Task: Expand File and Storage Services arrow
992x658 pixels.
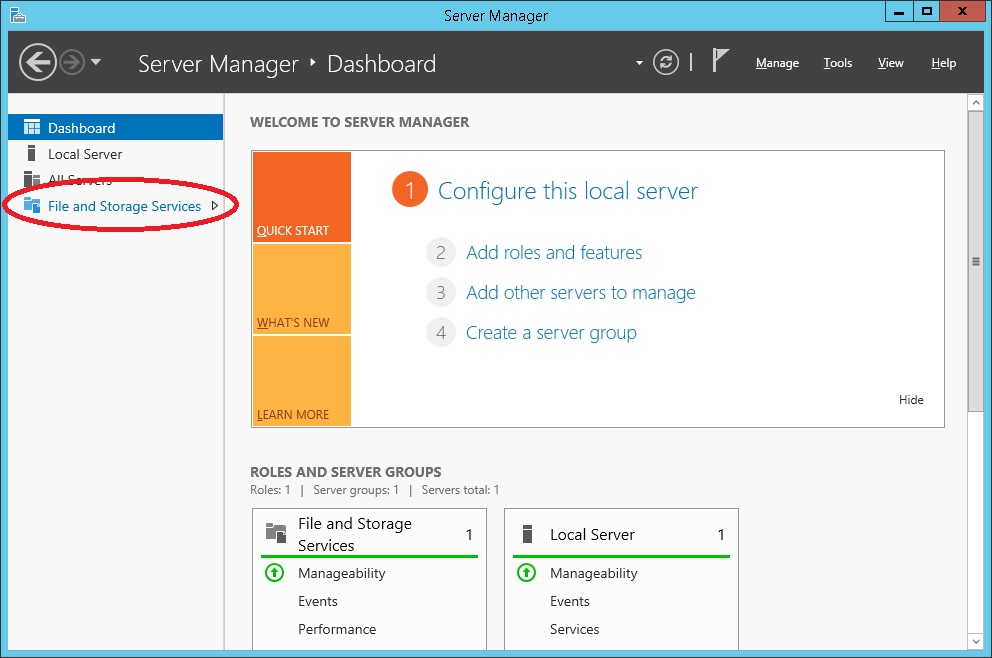Action: point(214,206)
